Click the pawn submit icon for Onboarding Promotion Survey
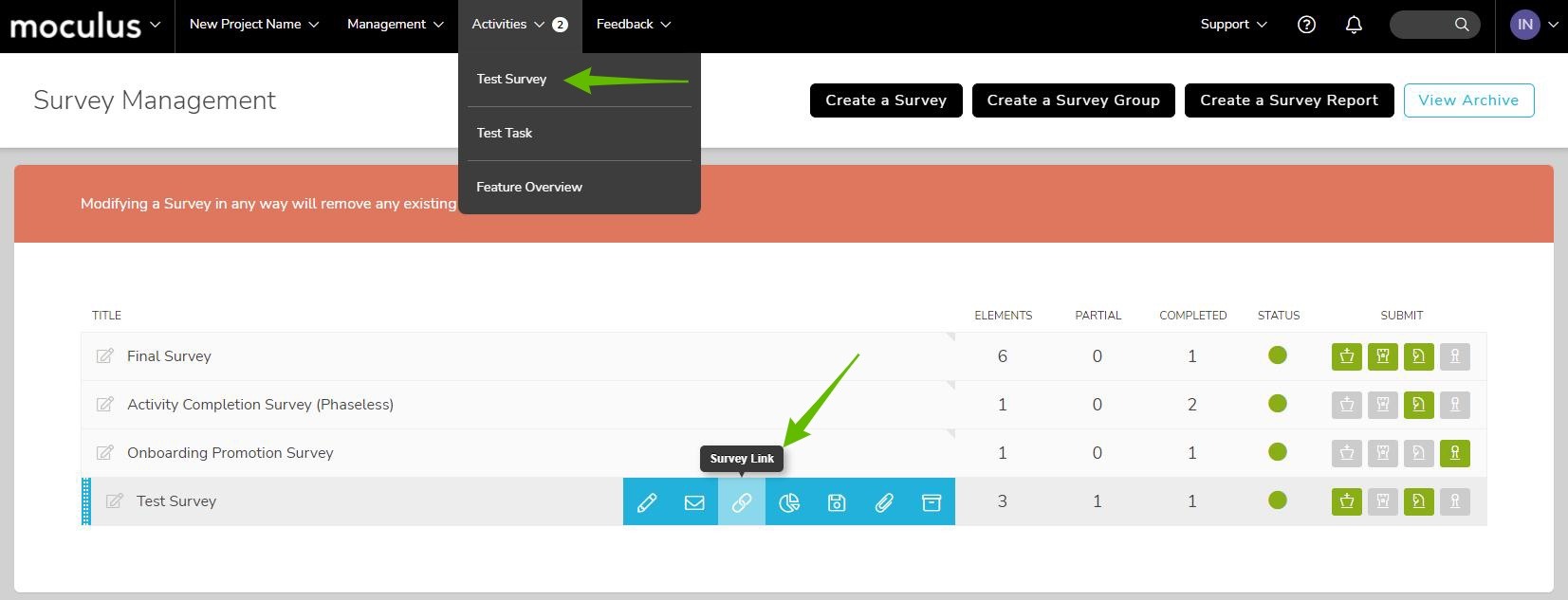 coord(1455,453)
